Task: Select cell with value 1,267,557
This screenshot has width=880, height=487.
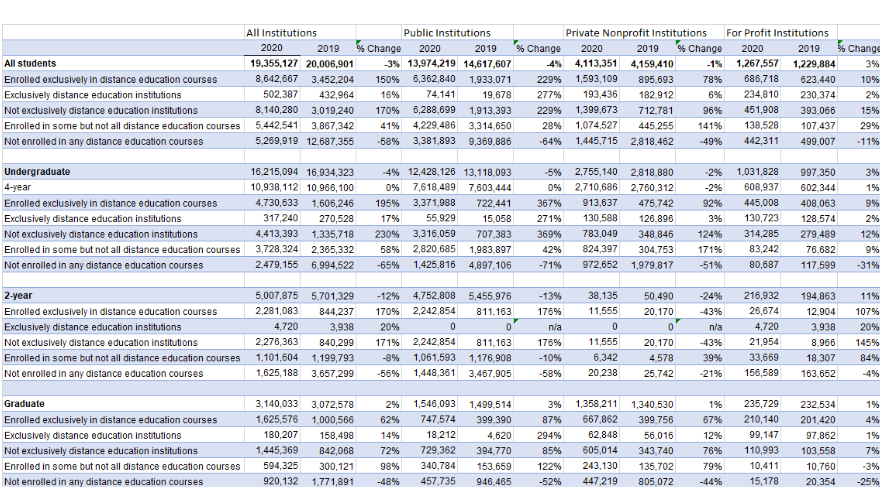Action: (x=752, y=64)
